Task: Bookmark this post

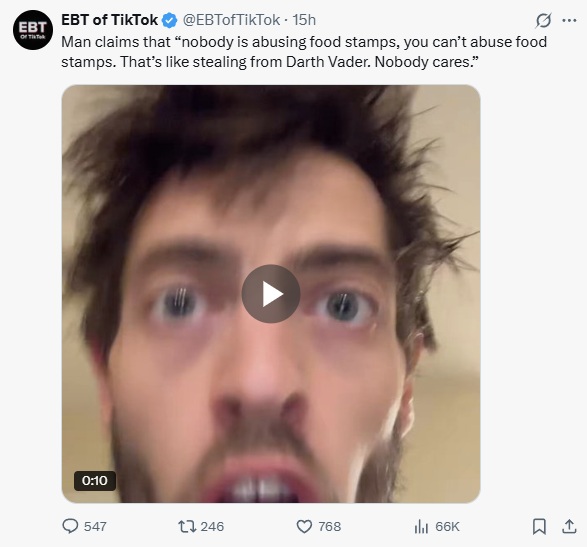Action: (x=539, y=526)
